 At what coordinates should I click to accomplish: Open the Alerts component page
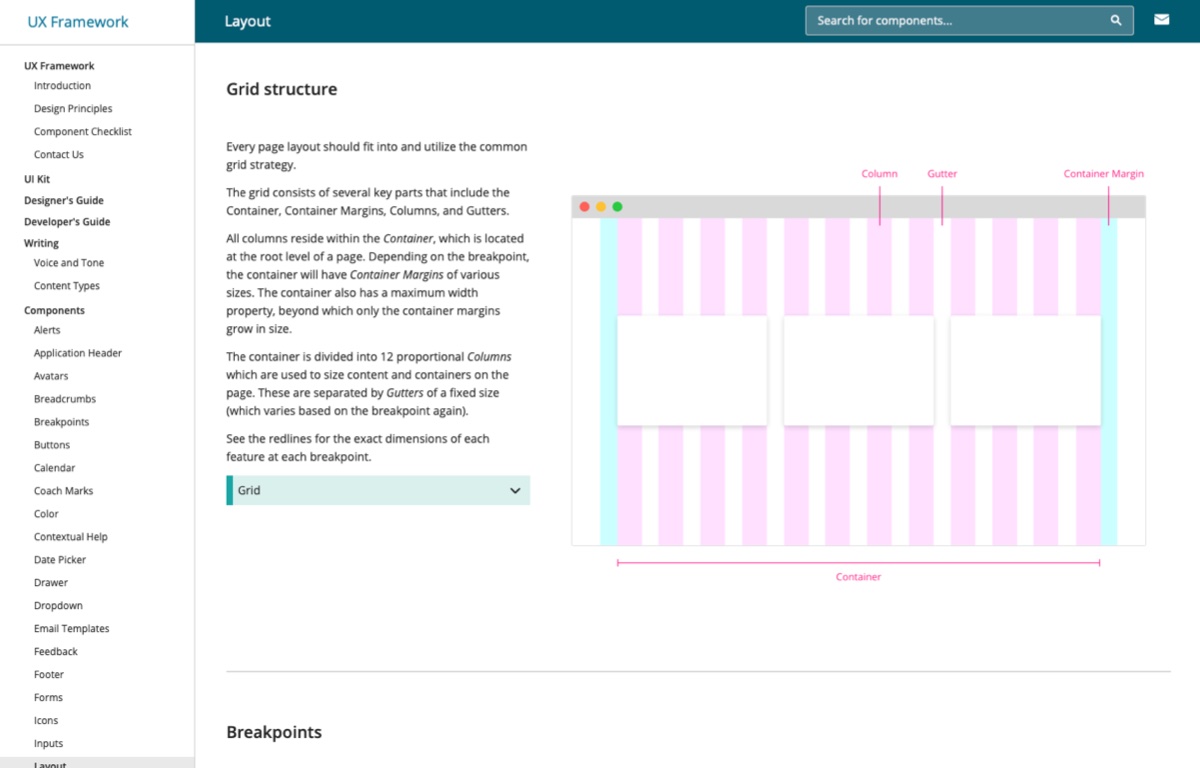coord(47,330)
